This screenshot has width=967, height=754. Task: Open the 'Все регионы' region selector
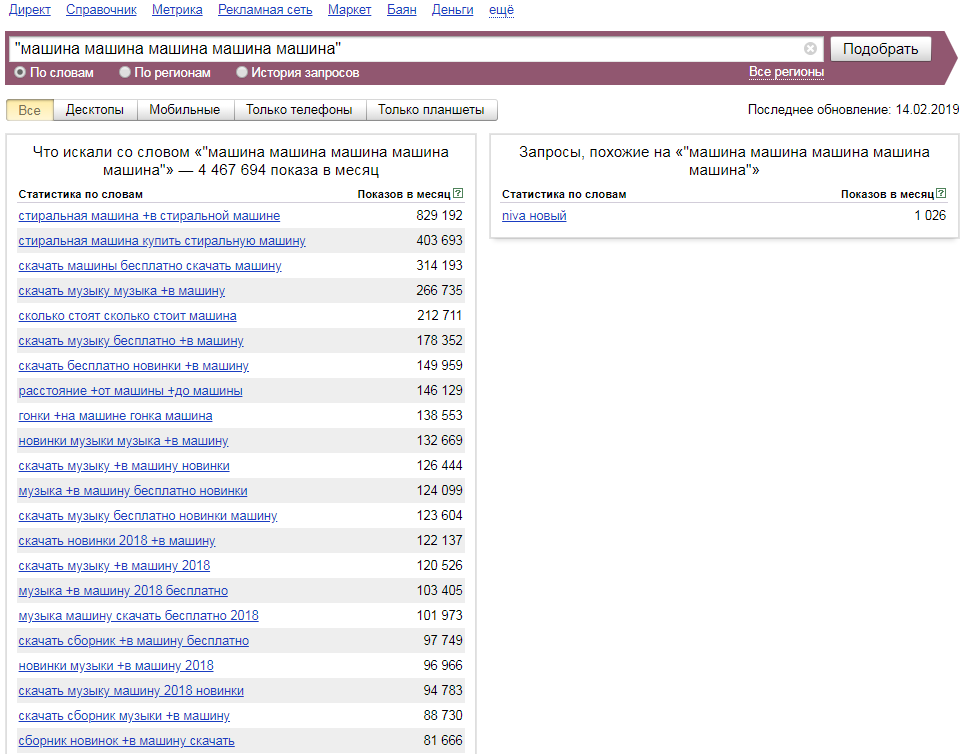point(786,72)
